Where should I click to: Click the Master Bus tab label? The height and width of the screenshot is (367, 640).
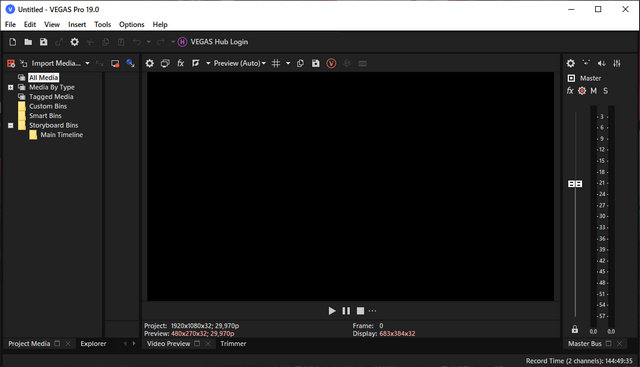[585, 344]
